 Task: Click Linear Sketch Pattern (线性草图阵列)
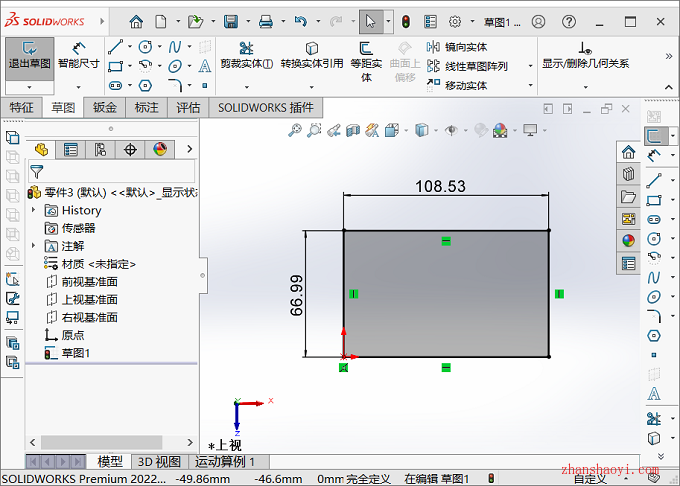click(x=467, y=66)
